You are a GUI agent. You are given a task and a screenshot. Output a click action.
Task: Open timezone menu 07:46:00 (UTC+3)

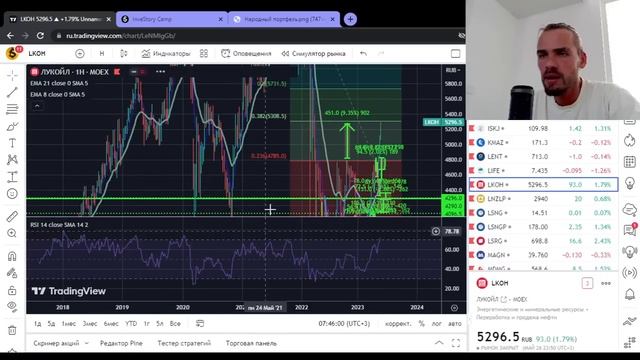pyautogui.click(x=344, y=323)
